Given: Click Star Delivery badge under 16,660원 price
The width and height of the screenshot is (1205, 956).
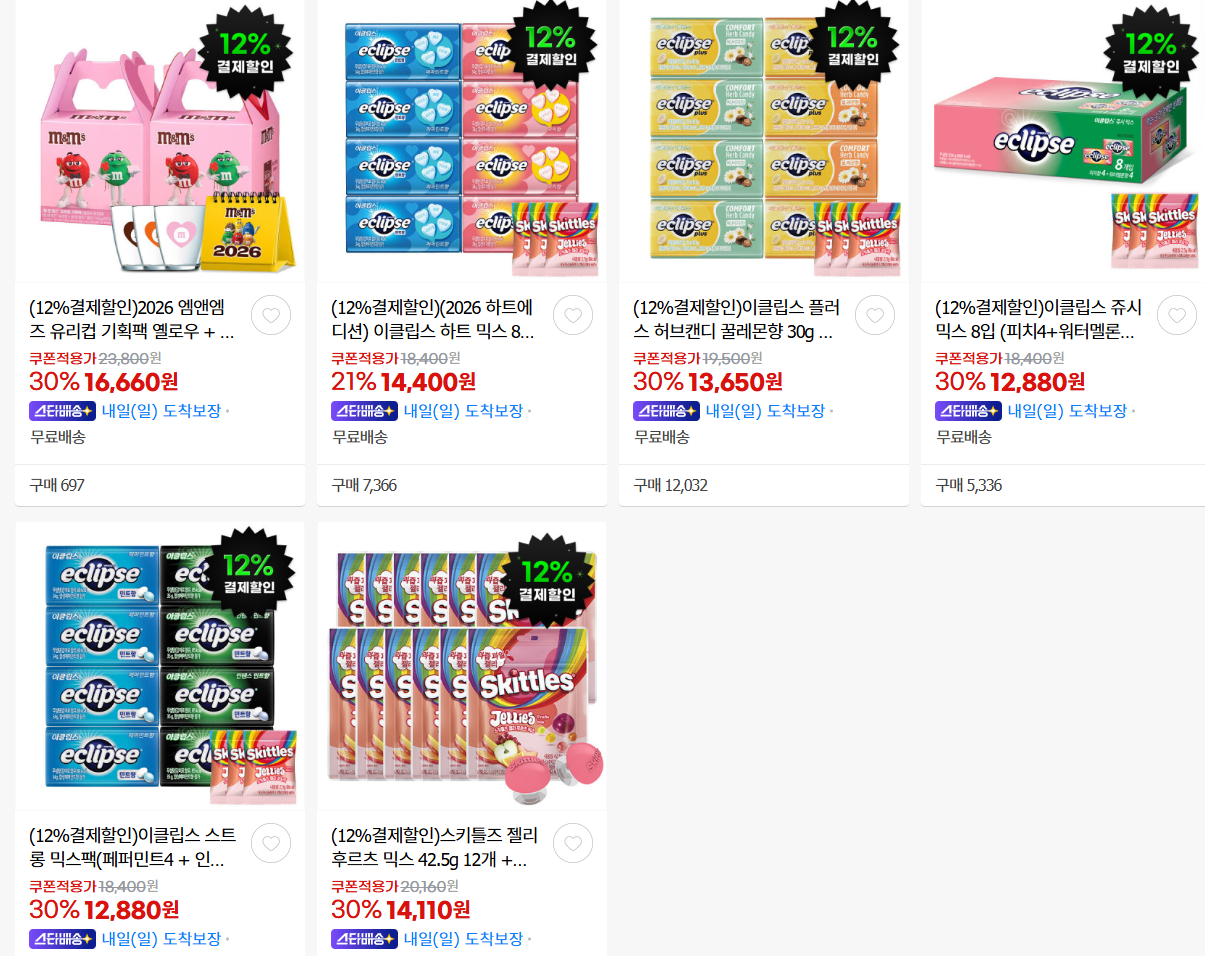Looking at the screenshot, I should [63, 411].
